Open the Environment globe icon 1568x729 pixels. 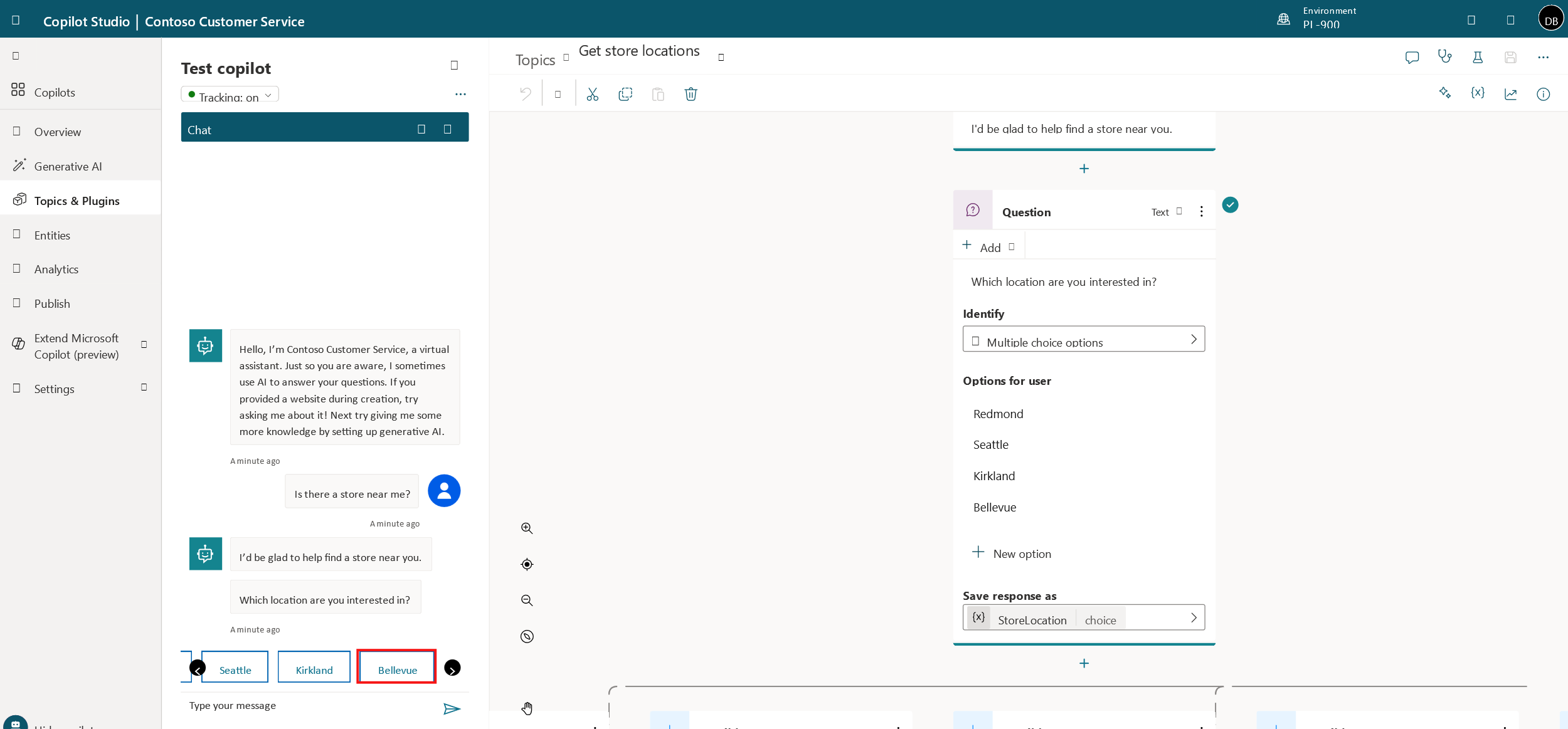click(1283, 19)
